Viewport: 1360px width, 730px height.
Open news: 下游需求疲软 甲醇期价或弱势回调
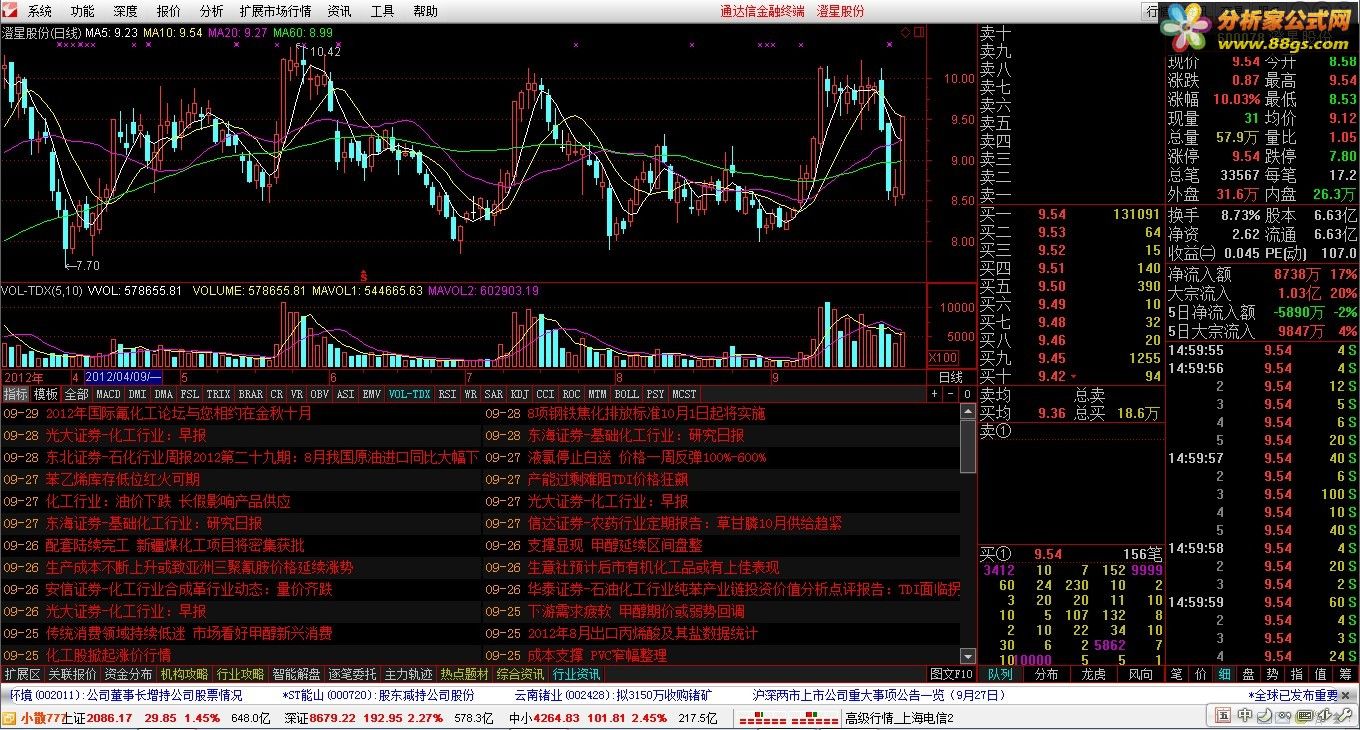click(636, 611)
